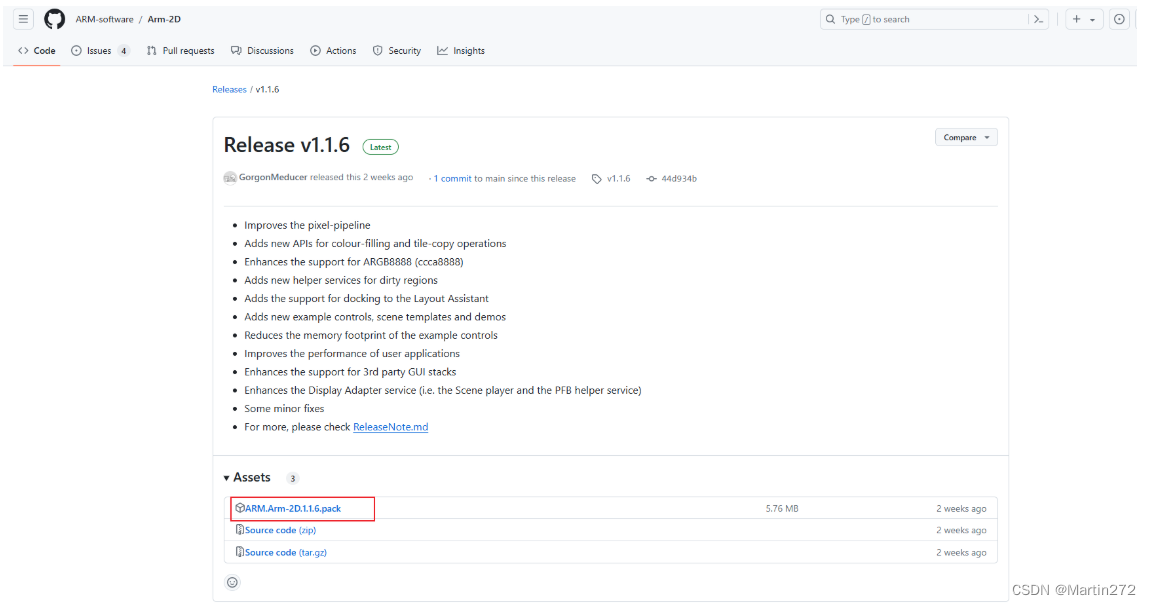
Task: Switch to the Actions tab
Action: [x=333, y=51]
